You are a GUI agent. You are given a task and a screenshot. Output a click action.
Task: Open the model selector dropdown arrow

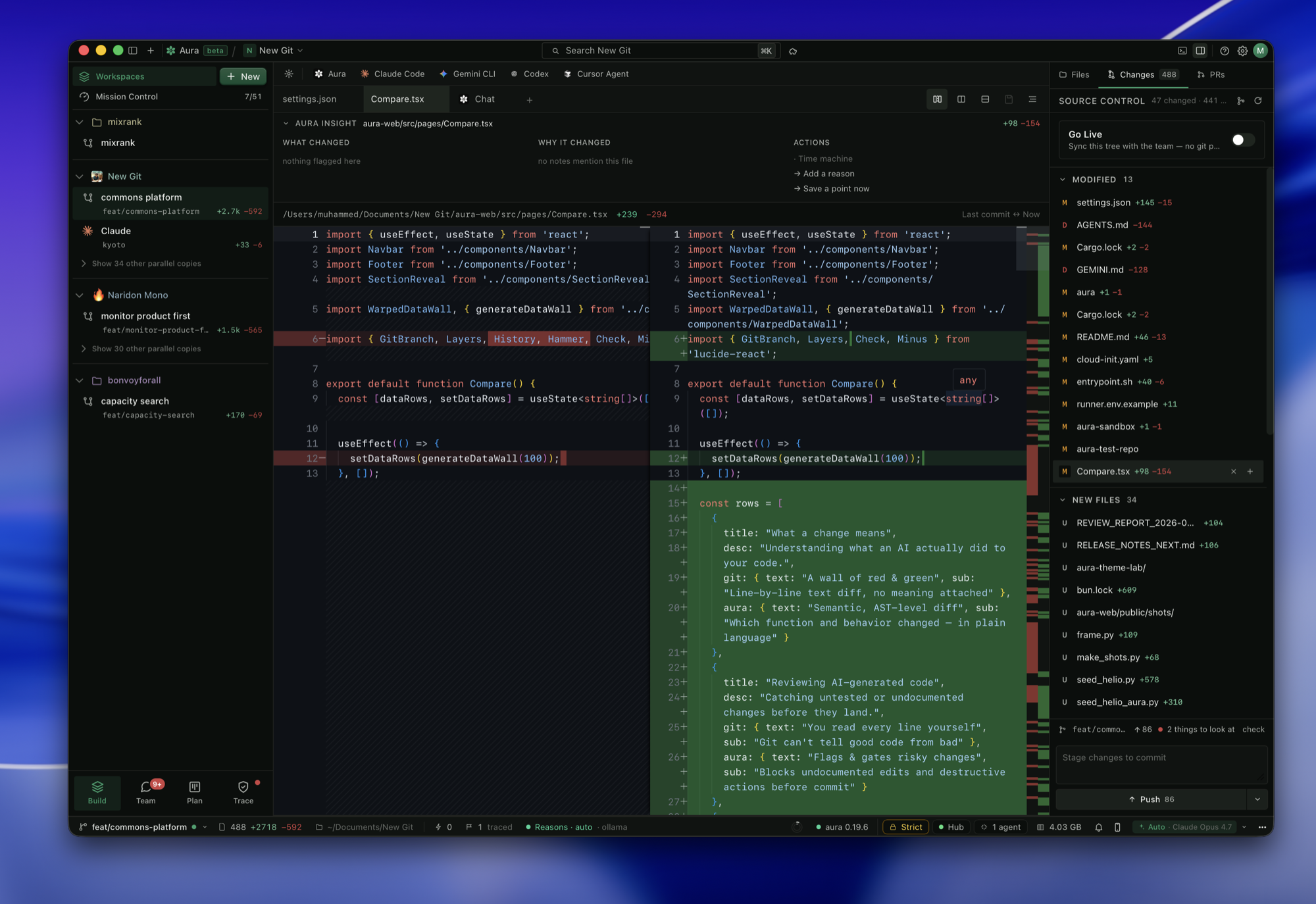[1244, 827]
